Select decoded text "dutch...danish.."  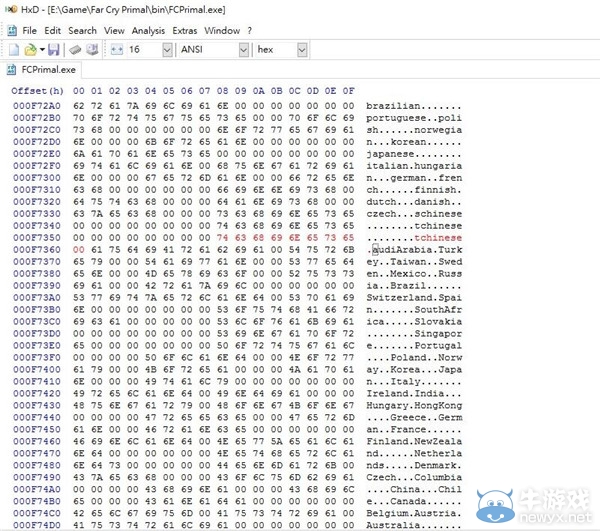(x=414, y=202)
